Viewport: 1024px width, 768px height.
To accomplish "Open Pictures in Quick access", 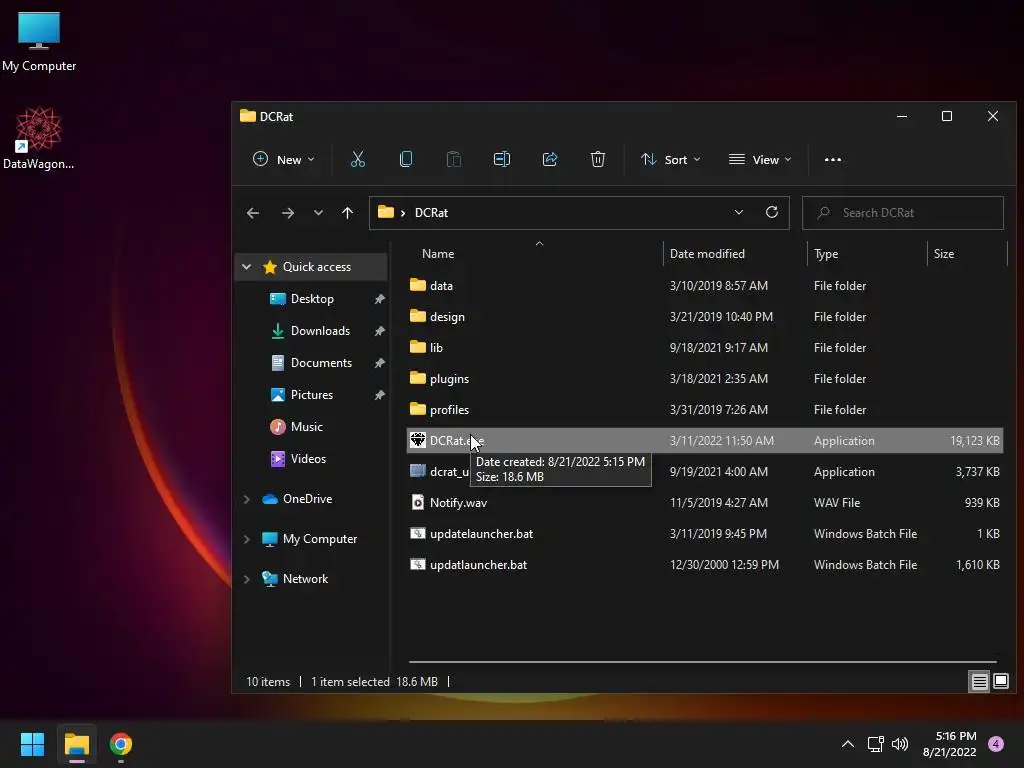I will (x=312, y=395).
